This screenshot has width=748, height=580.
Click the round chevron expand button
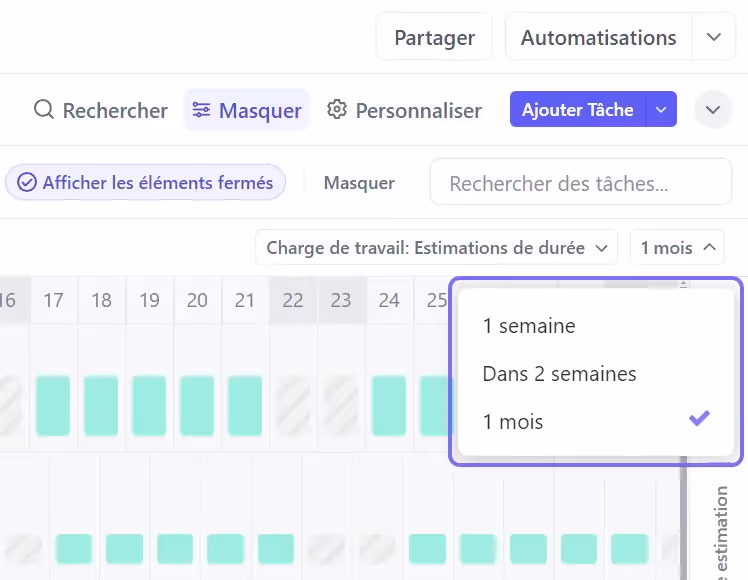click(x=713, y=110)
